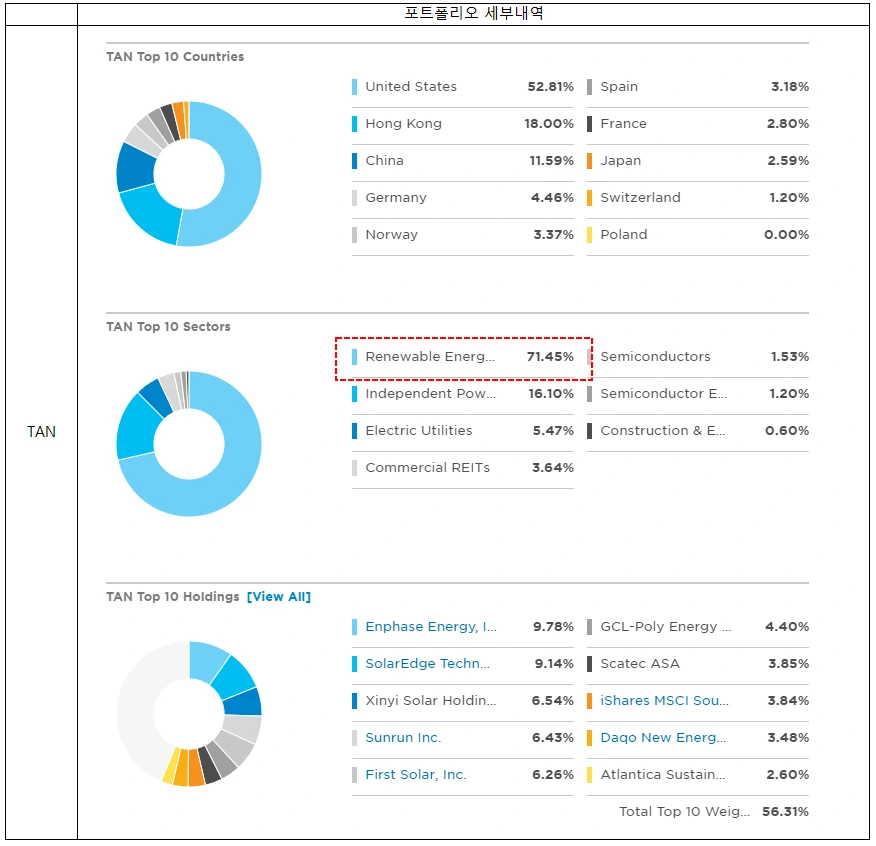This screenshot has width=876, height=846.
Task: Select the 'Construction & E...' sector label
Action: [663, 431]
